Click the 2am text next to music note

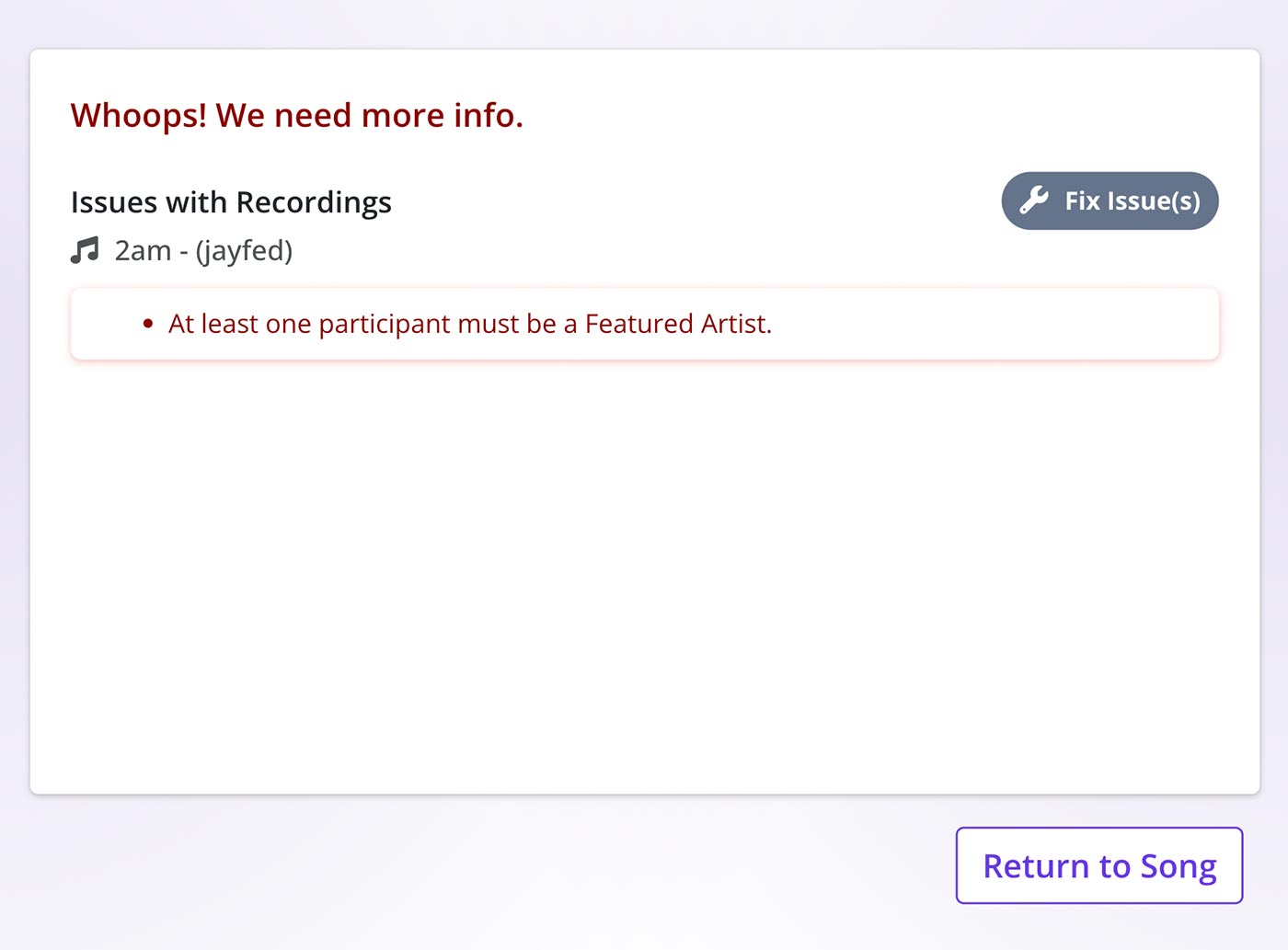coord(143,250)
